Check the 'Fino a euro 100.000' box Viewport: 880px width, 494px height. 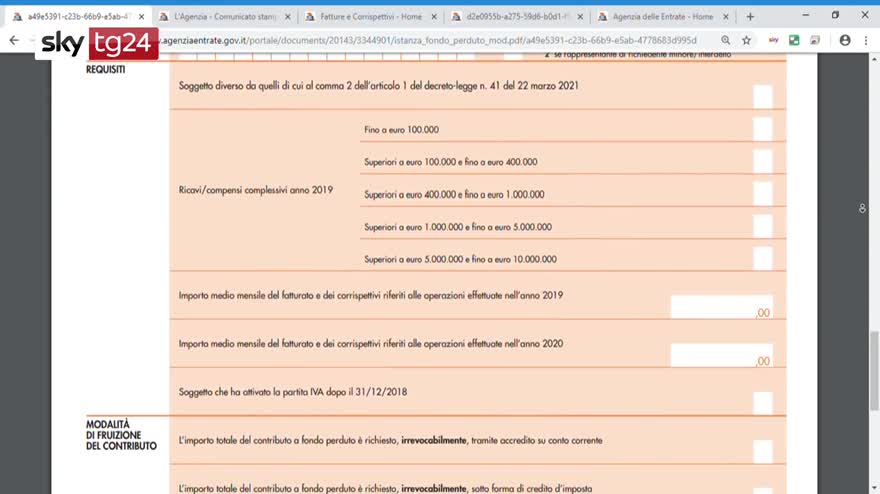762,129
